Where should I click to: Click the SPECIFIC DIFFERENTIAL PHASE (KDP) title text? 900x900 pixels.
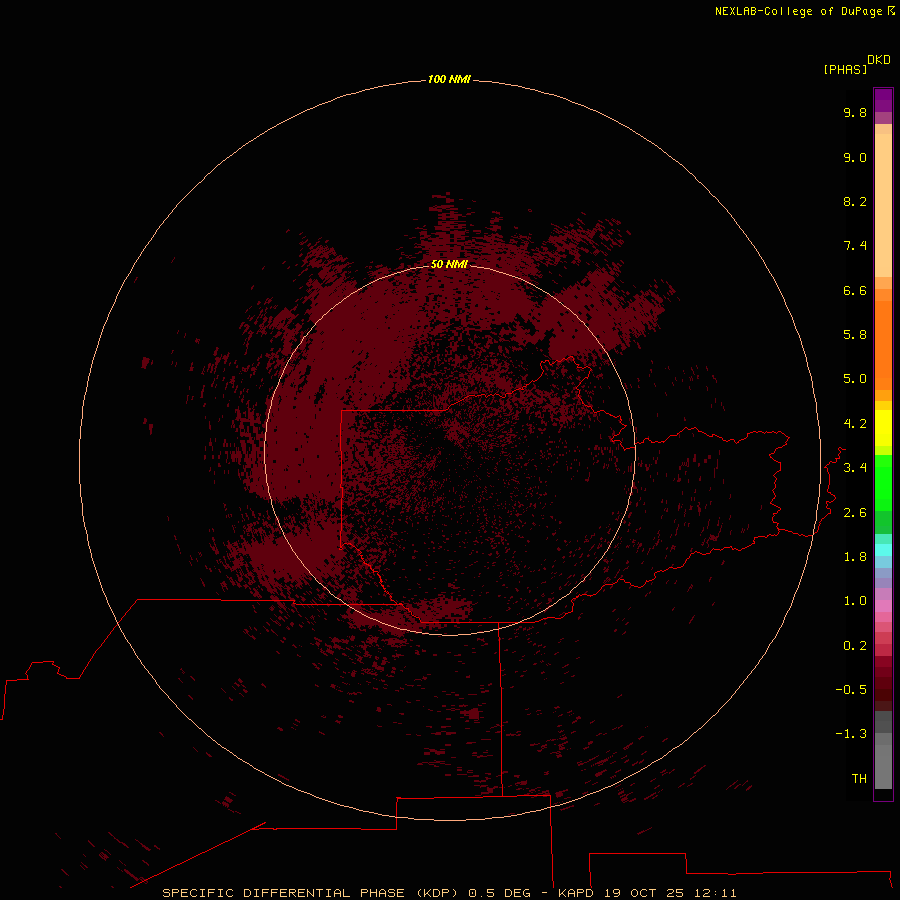[310, 893]
